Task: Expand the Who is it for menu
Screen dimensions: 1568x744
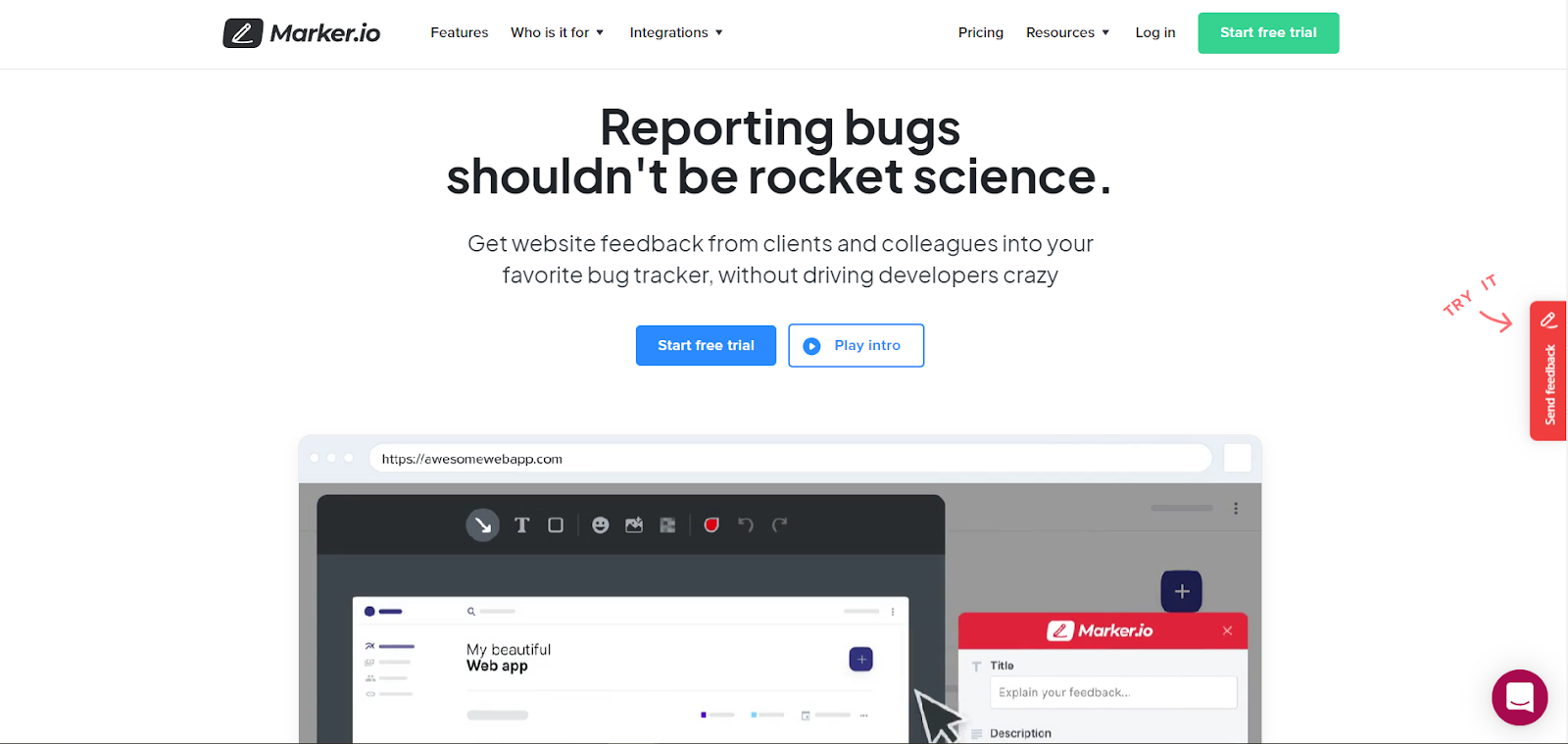Action: (557, 32)
